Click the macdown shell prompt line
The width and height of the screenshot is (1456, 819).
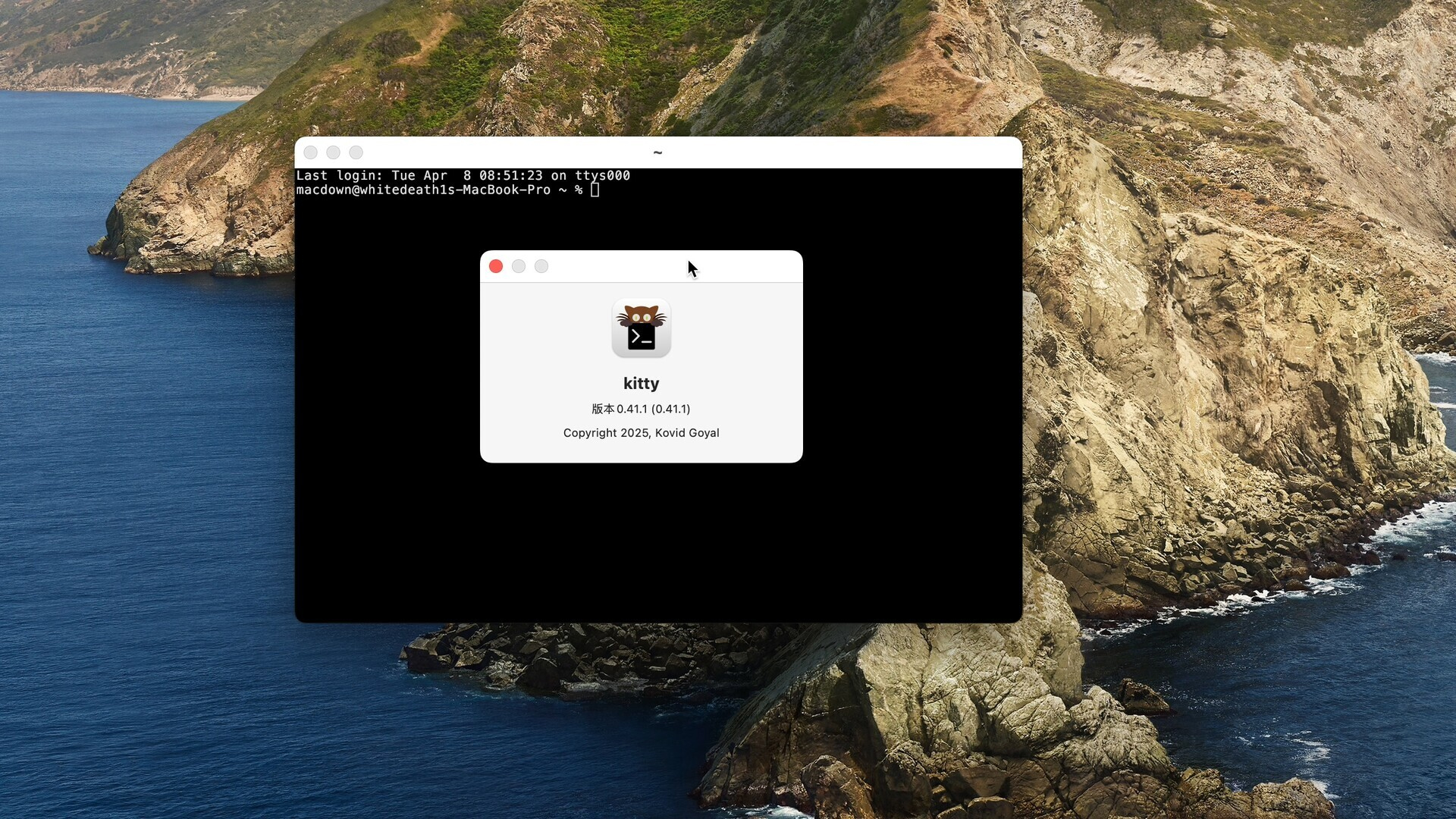pyautogui.click(x=440, y=190)
